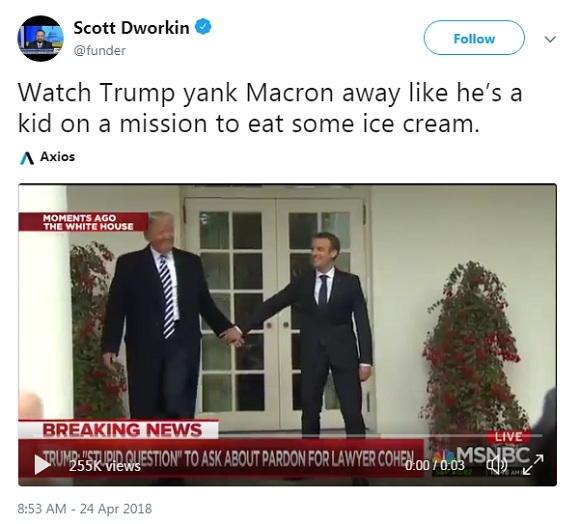Click the LIVE badge in the video
The image size is (580, 524).
[x=508, y=437]
